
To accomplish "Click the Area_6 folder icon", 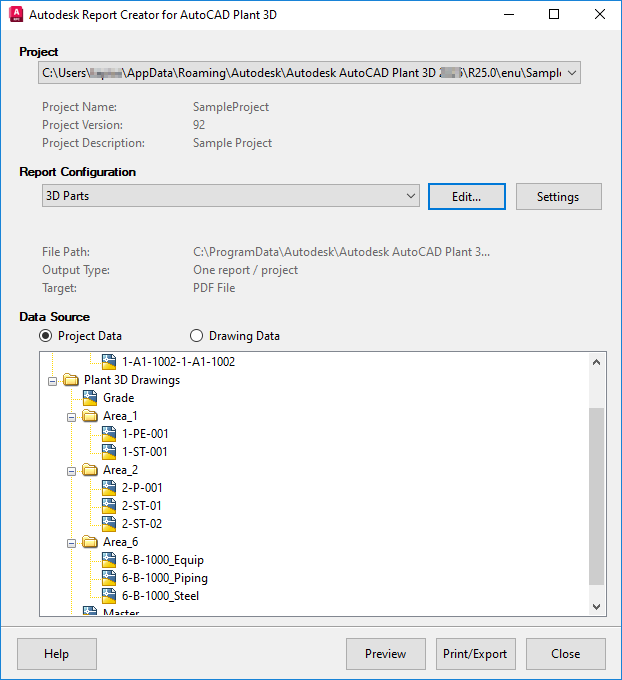I will tap(90, 542).
